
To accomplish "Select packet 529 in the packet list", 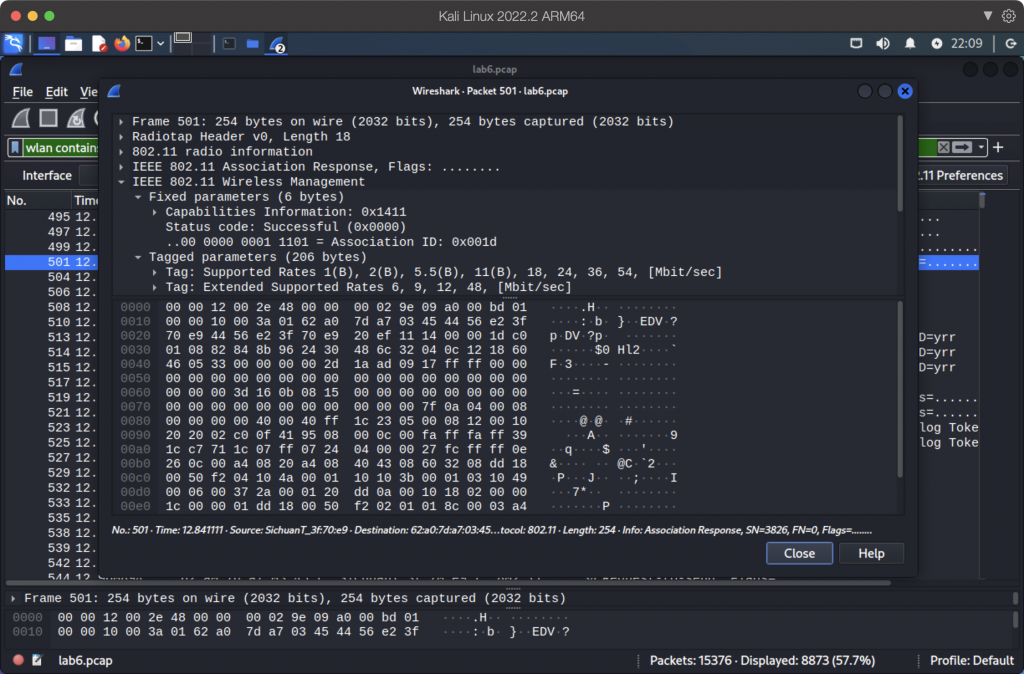I will [52, 473].
